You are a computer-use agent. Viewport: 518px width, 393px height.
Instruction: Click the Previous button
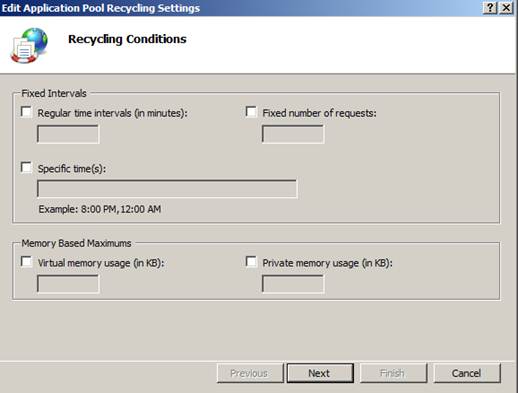click(250, 373)
